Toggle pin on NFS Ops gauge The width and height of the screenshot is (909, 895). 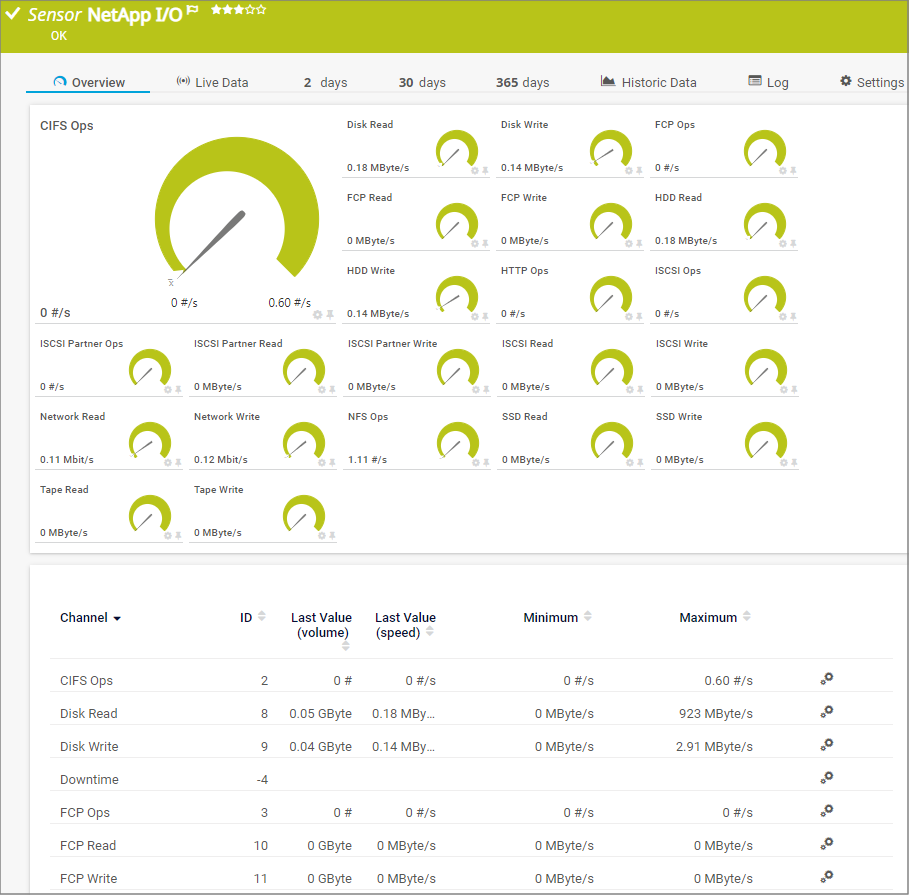pos(486,463)
